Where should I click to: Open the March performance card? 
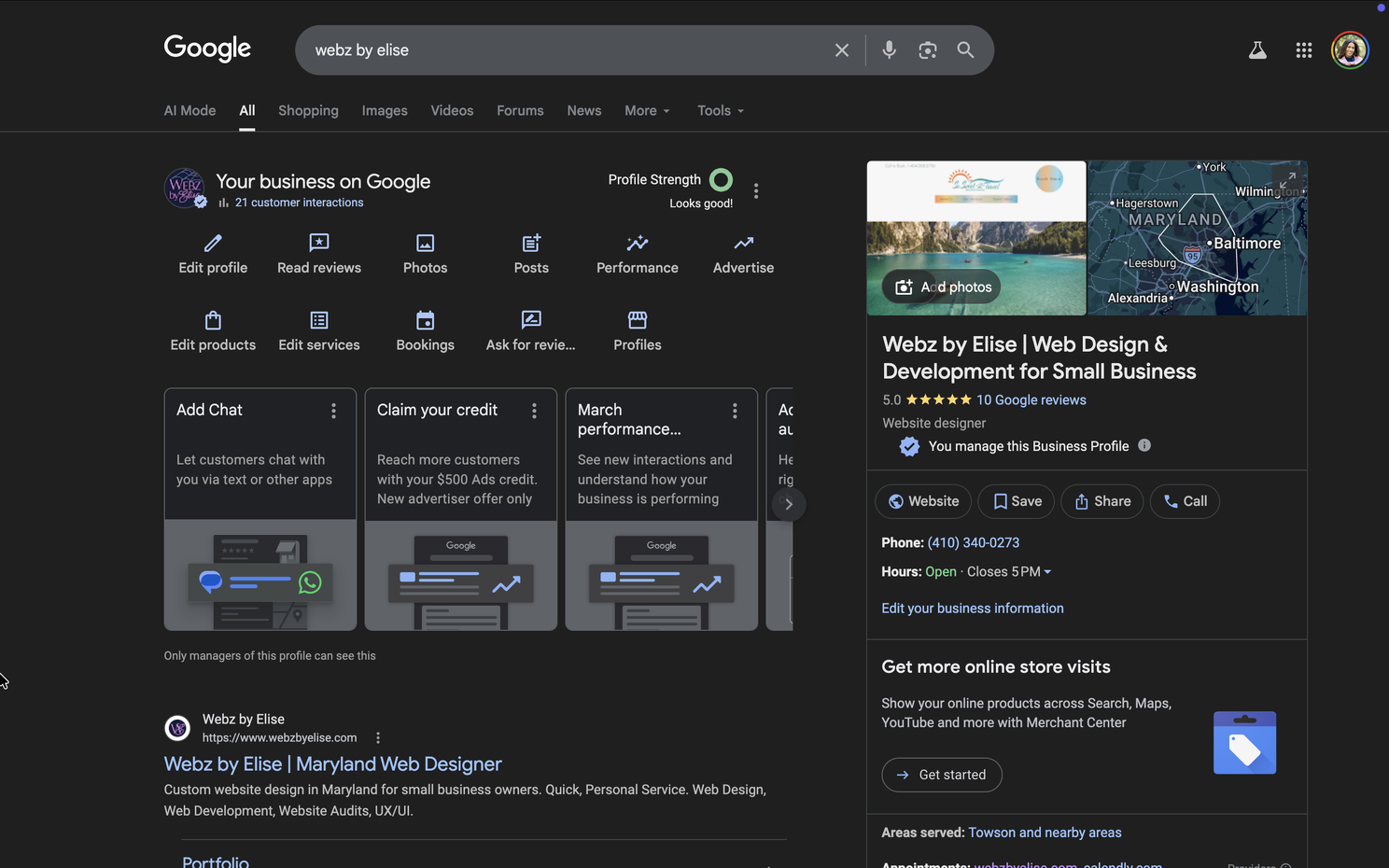click(x=662, y=510)
